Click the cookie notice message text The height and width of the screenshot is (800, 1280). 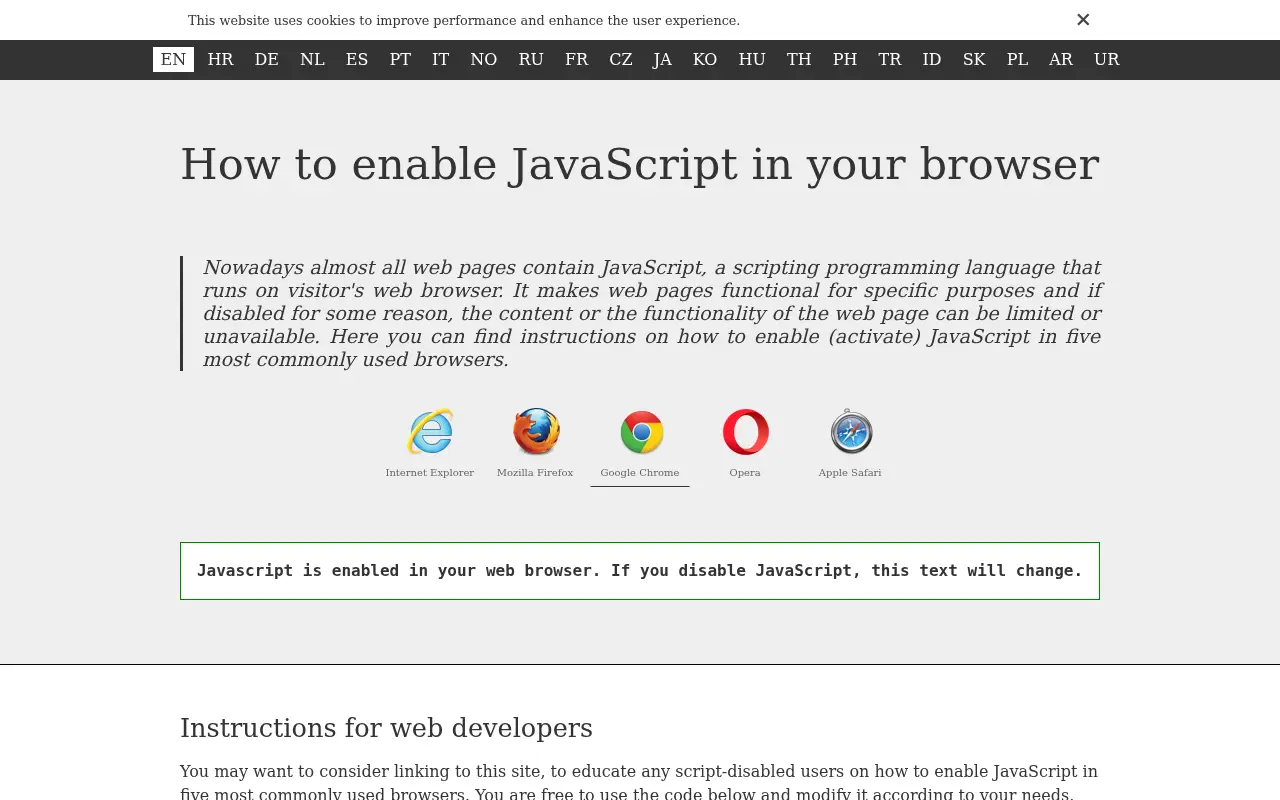(x=464, y=20)
